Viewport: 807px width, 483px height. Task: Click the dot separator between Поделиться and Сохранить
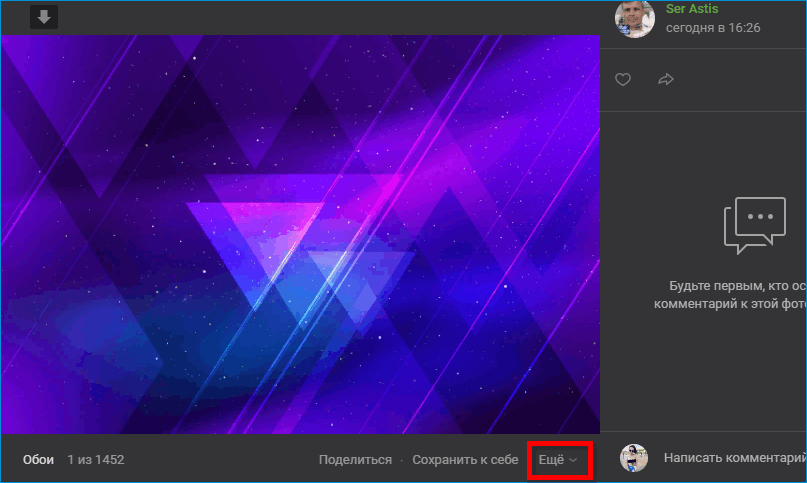point(402,460)
